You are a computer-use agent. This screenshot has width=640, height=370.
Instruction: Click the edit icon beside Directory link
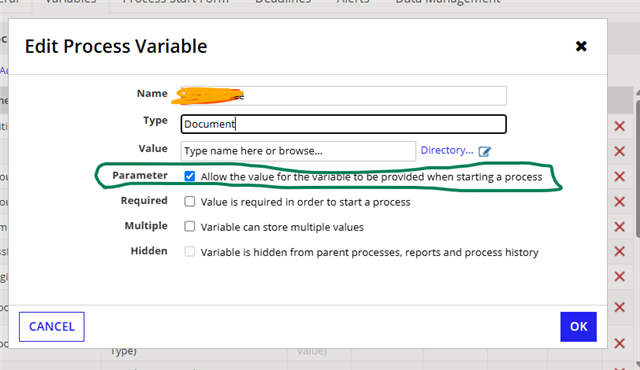point(484,151)
